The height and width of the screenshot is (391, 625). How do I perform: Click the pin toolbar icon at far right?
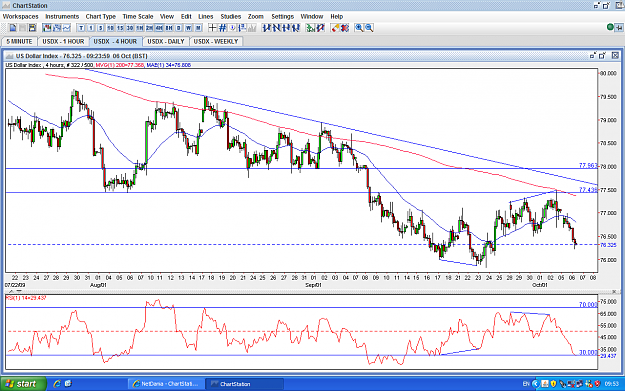(619, 28)
